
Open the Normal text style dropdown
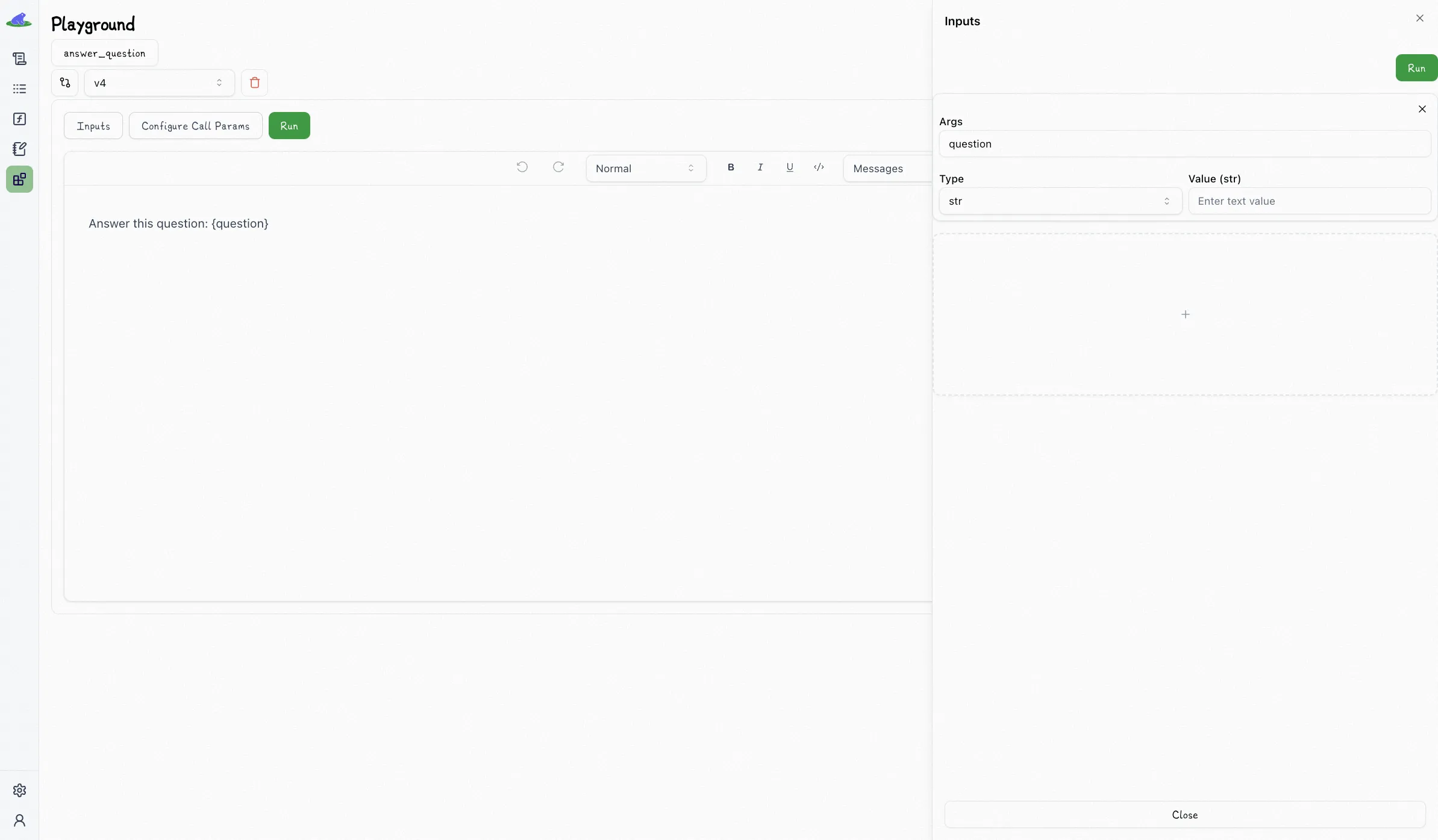[x=645, y=169]
